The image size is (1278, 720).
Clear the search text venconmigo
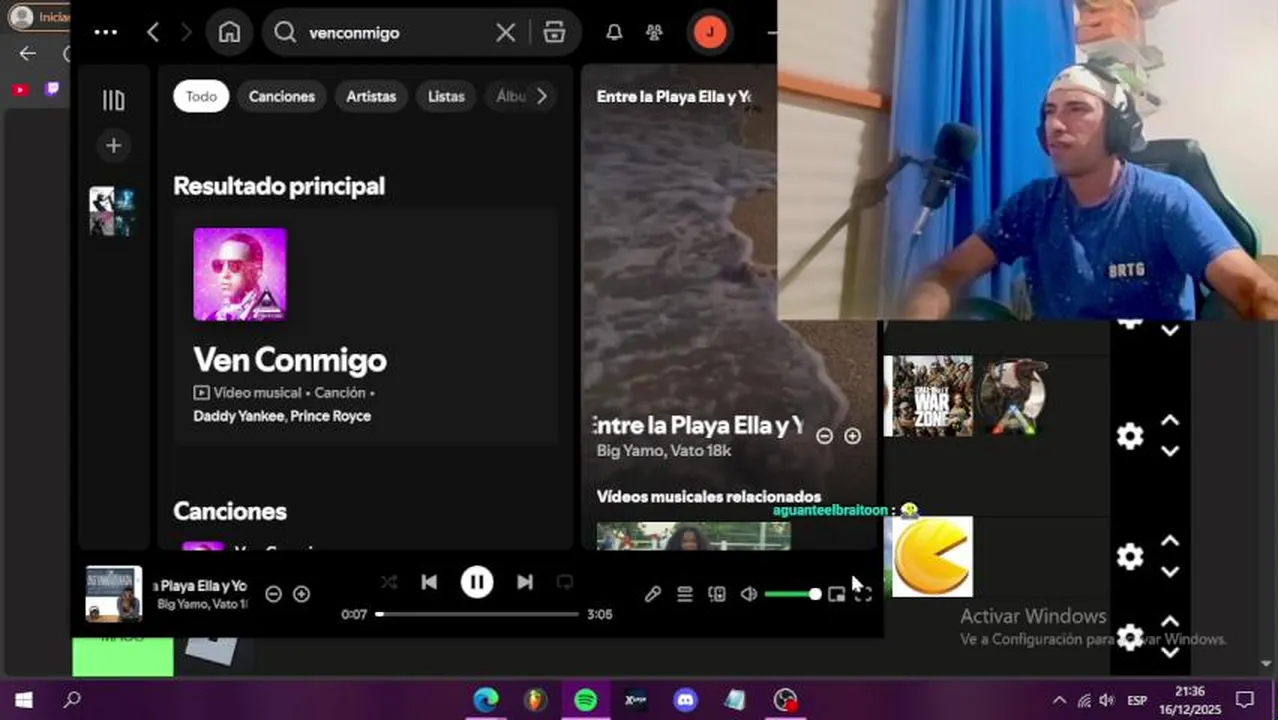pos(505,32)
